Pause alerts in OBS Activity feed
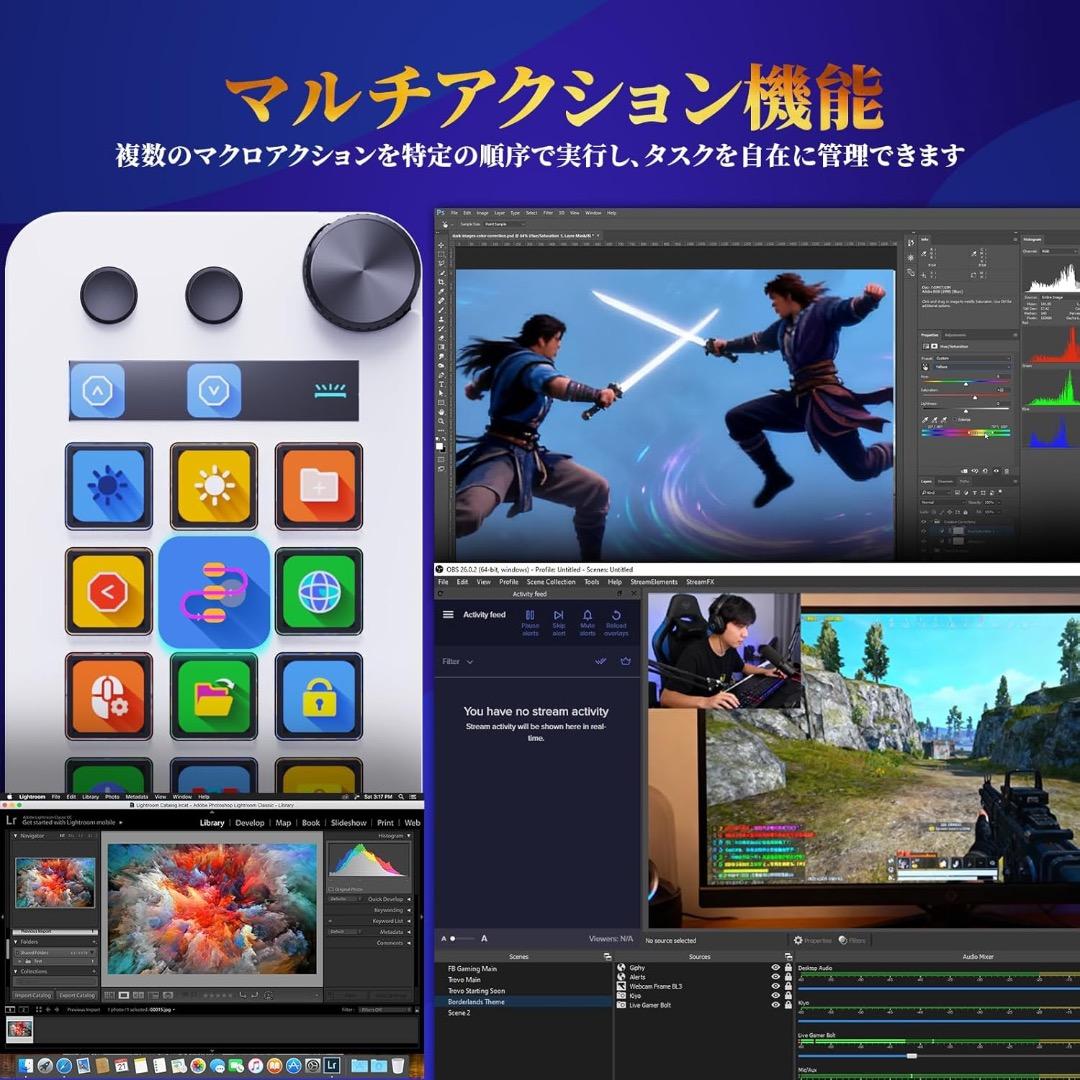Viewport: 1080px width, 1080px height. (x=530, y=622)
